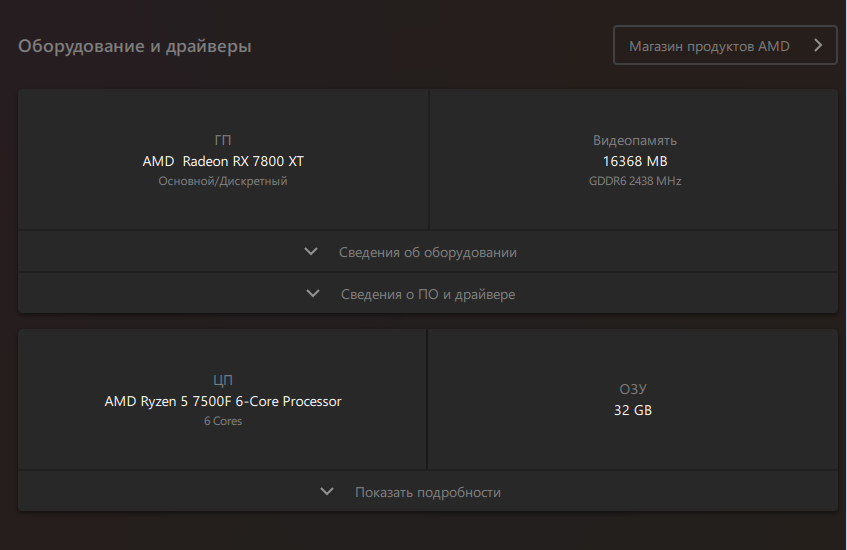
Task: Select the 32 GB RAM value
Action: tap(633, 410)
